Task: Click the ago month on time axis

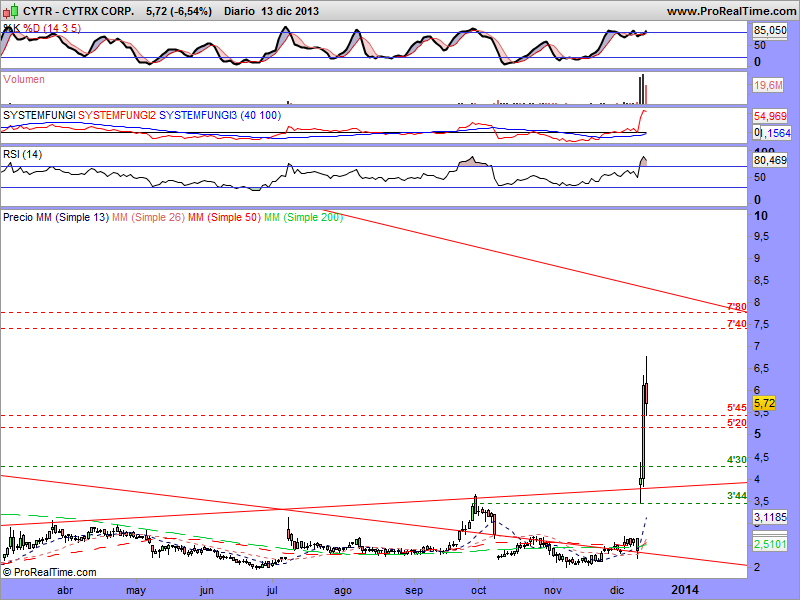Action: click(343, 590)
